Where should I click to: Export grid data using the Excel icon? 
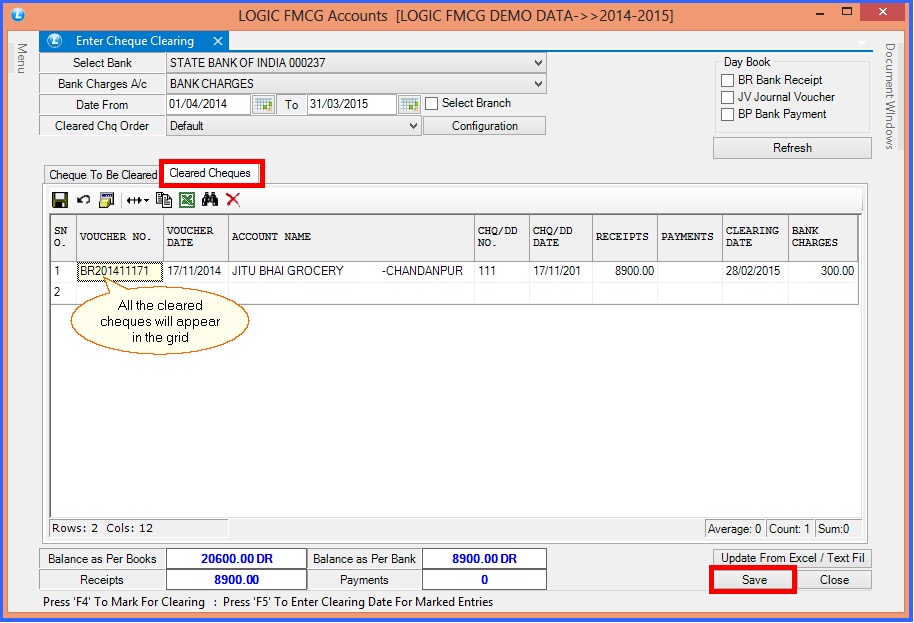coord(189,200)
